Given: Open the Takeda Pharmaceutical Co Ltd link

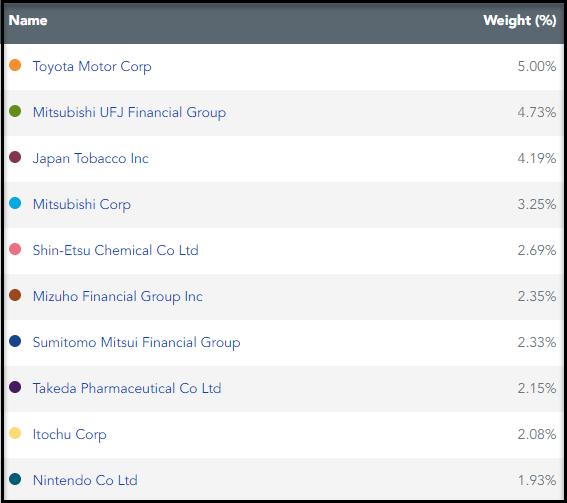Looking at the screenshot, I should pyautogui.click(x=127, y=388).
